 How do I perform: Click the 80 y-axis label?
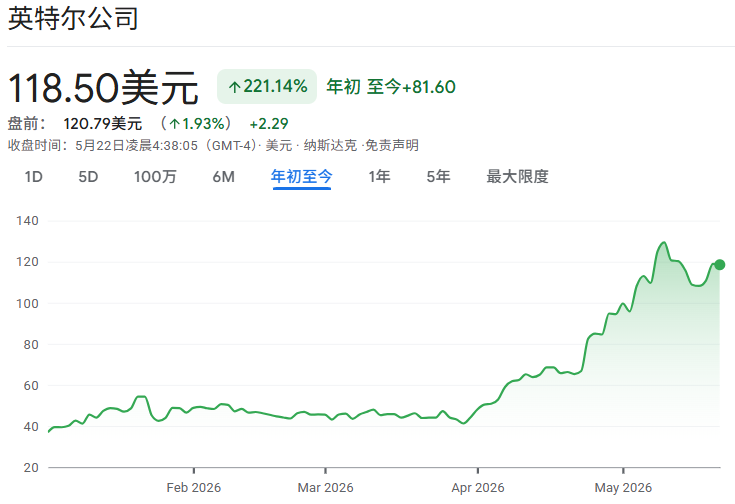point(30,345)
